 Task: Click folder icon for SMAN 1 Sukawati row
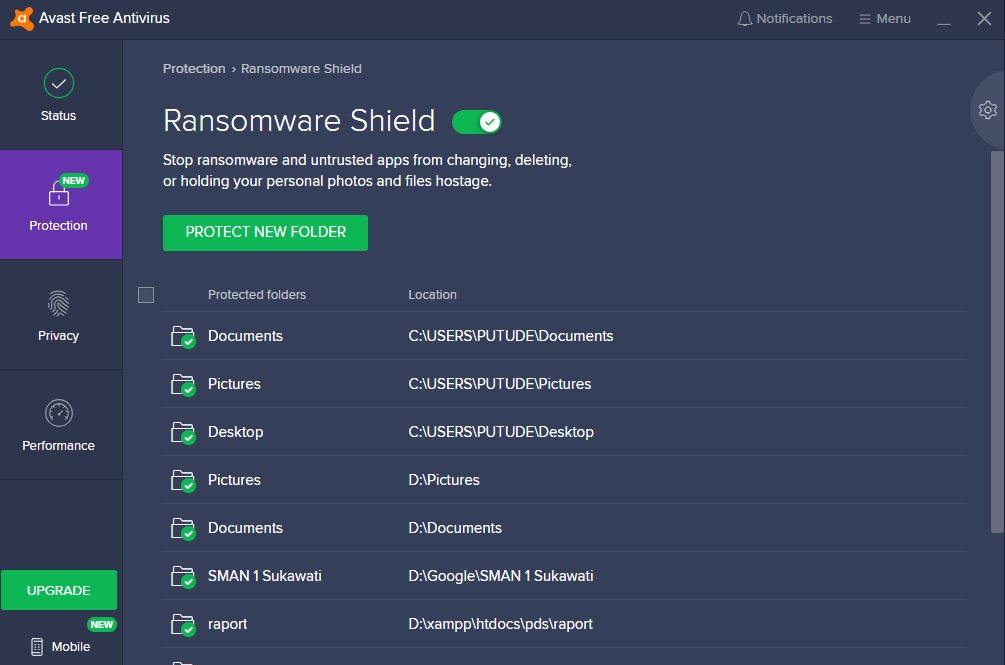[x=183, y=577]
